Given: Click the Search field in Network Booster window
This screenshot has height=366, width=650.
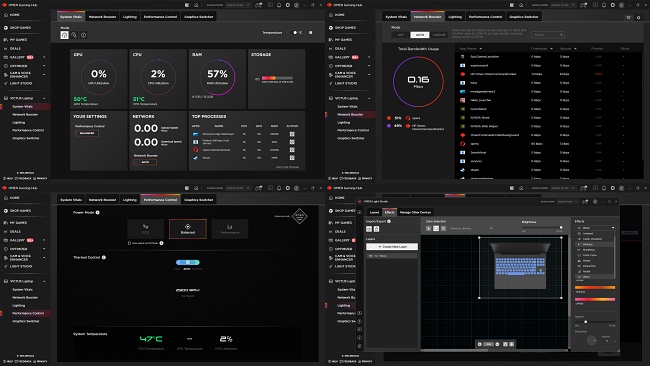Looking at the screenshot, I should [x=548, y=35].
